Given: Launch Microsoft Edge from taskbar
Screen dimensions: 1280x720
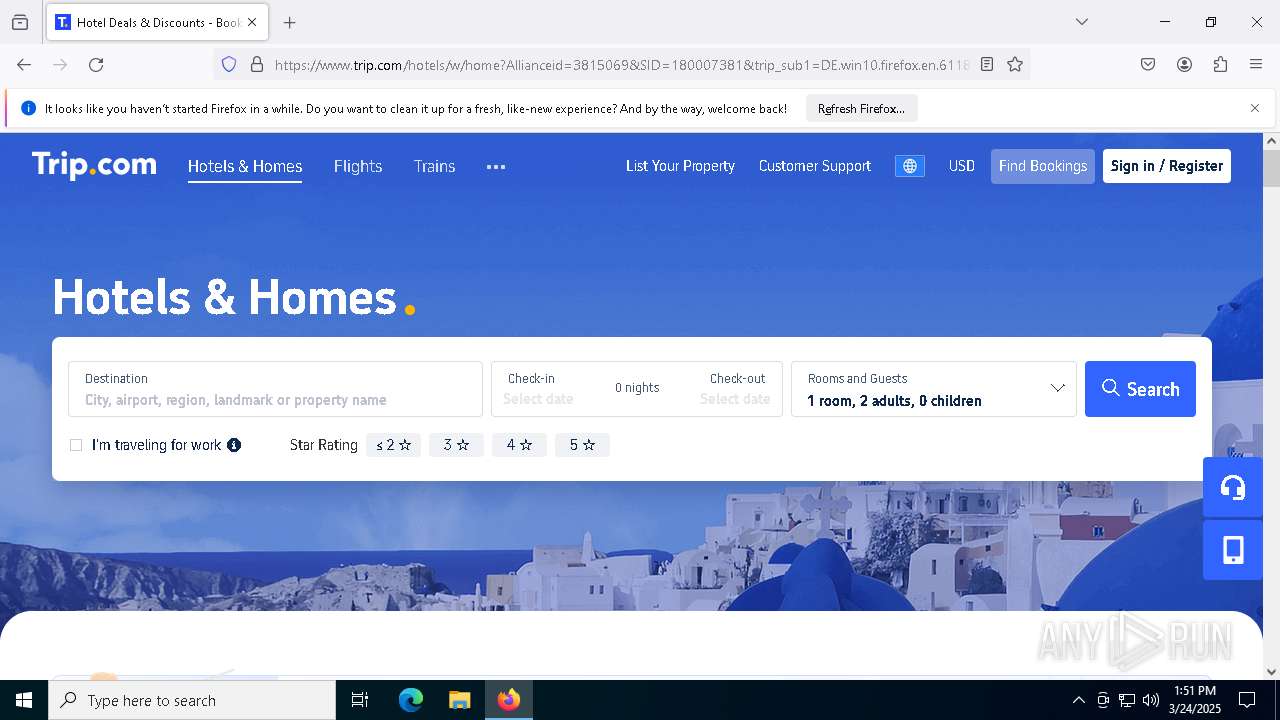Looking at the screenshot, I should point(411,700).
